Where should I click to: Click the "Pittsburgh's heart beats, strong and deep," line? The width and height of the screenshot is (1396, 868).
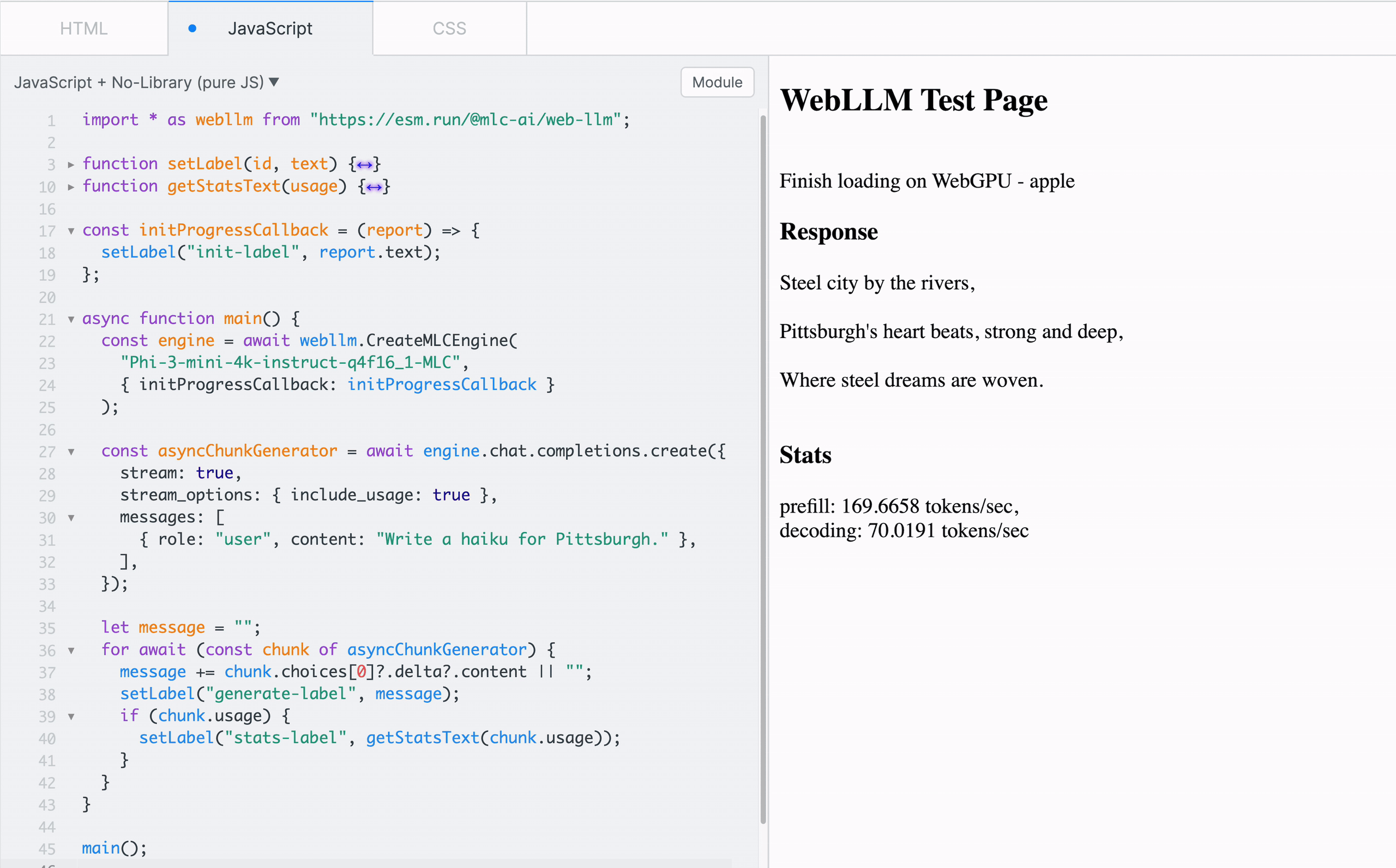coord(951,331)
